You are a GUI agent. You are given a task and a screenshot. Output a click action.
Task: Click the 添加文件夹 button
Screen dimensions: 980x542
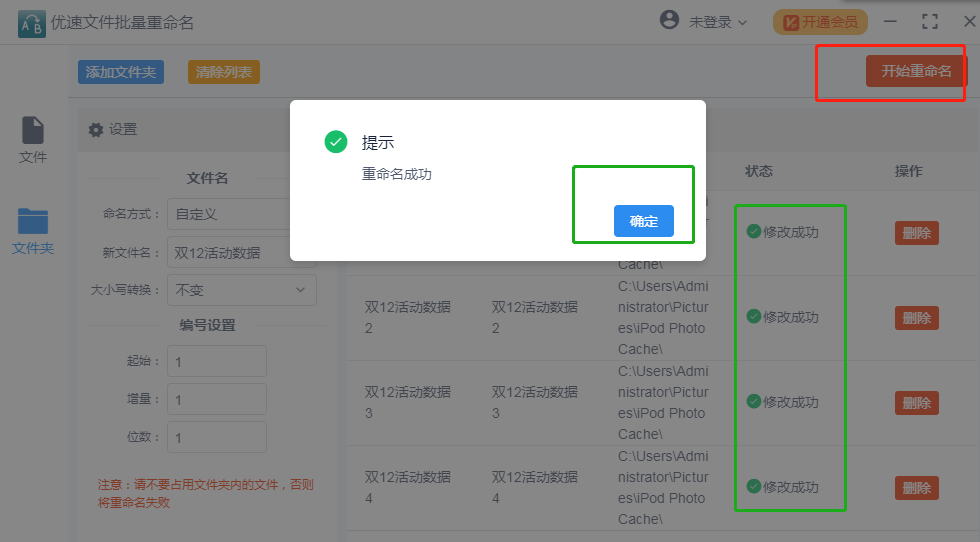(121, 72)
